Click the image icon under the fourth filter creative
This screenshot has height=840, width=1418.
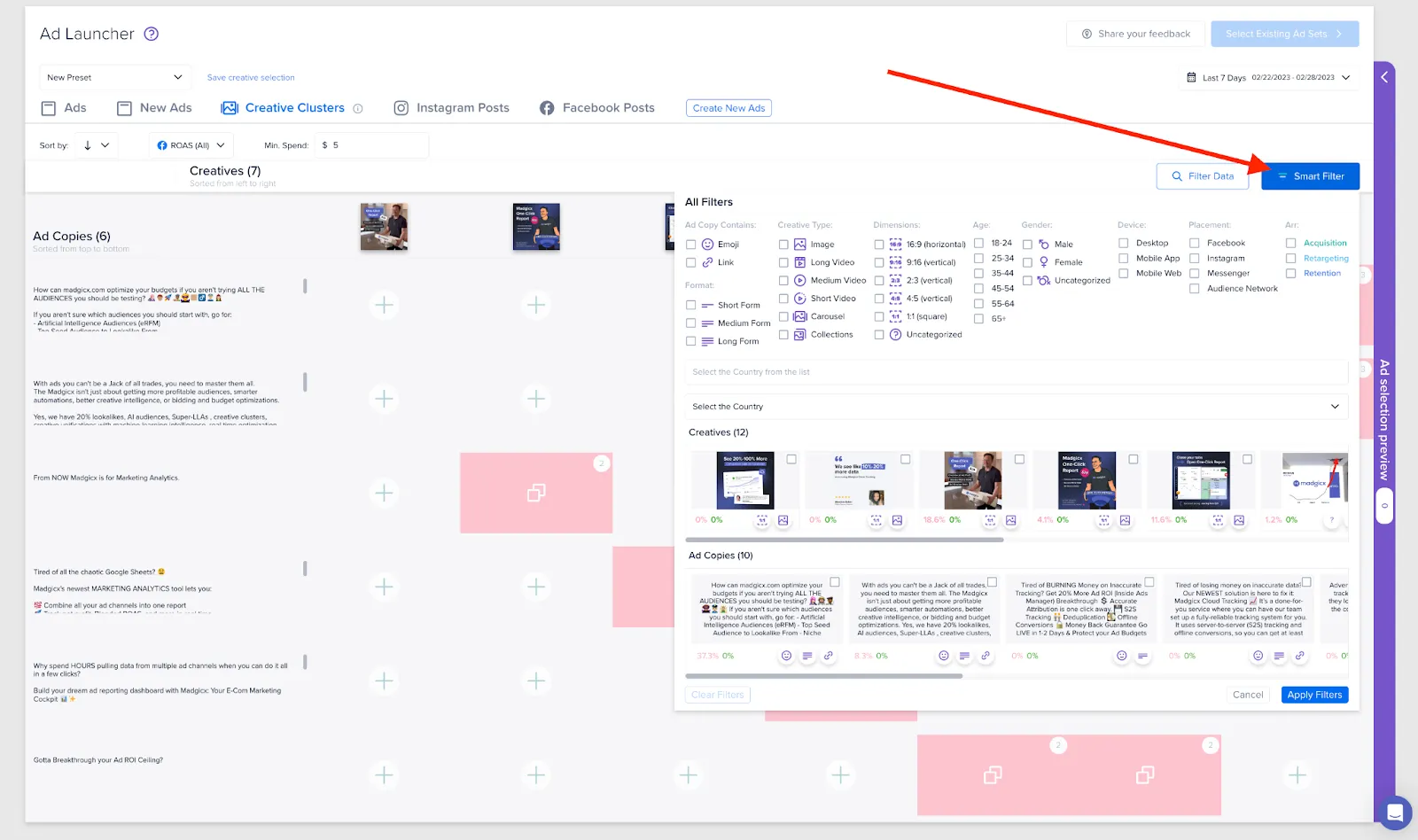click(x=1126, y=520)
